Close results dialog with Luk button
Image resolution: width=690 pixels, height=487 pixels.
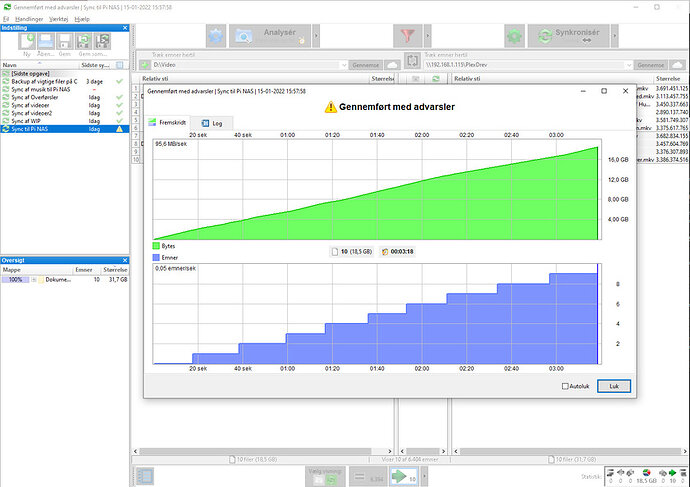pos(614,386)
